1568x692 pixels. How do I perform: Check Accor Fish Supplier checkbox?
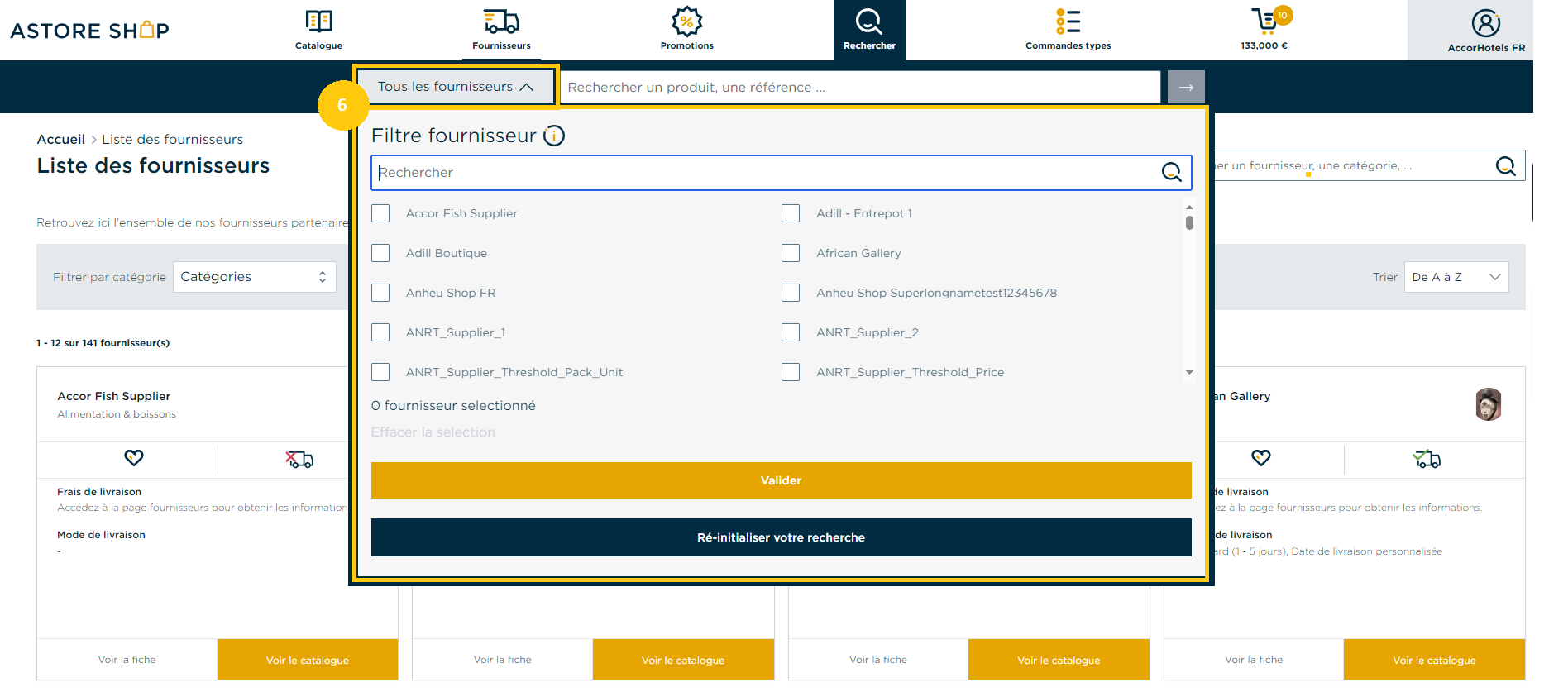click(380, 213)
